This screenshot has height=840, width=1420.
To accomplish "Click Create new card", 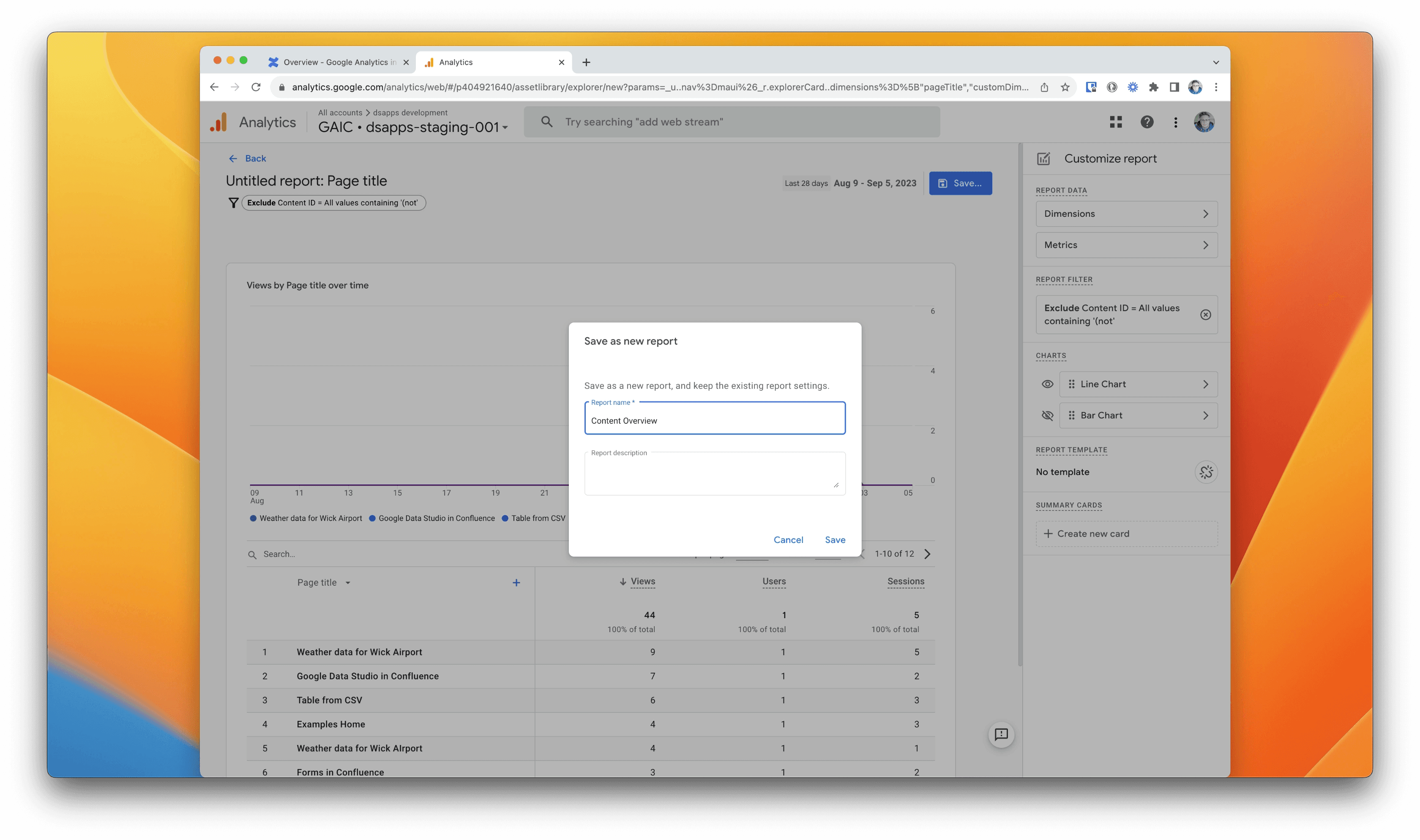I will [x=1126, y=534].
